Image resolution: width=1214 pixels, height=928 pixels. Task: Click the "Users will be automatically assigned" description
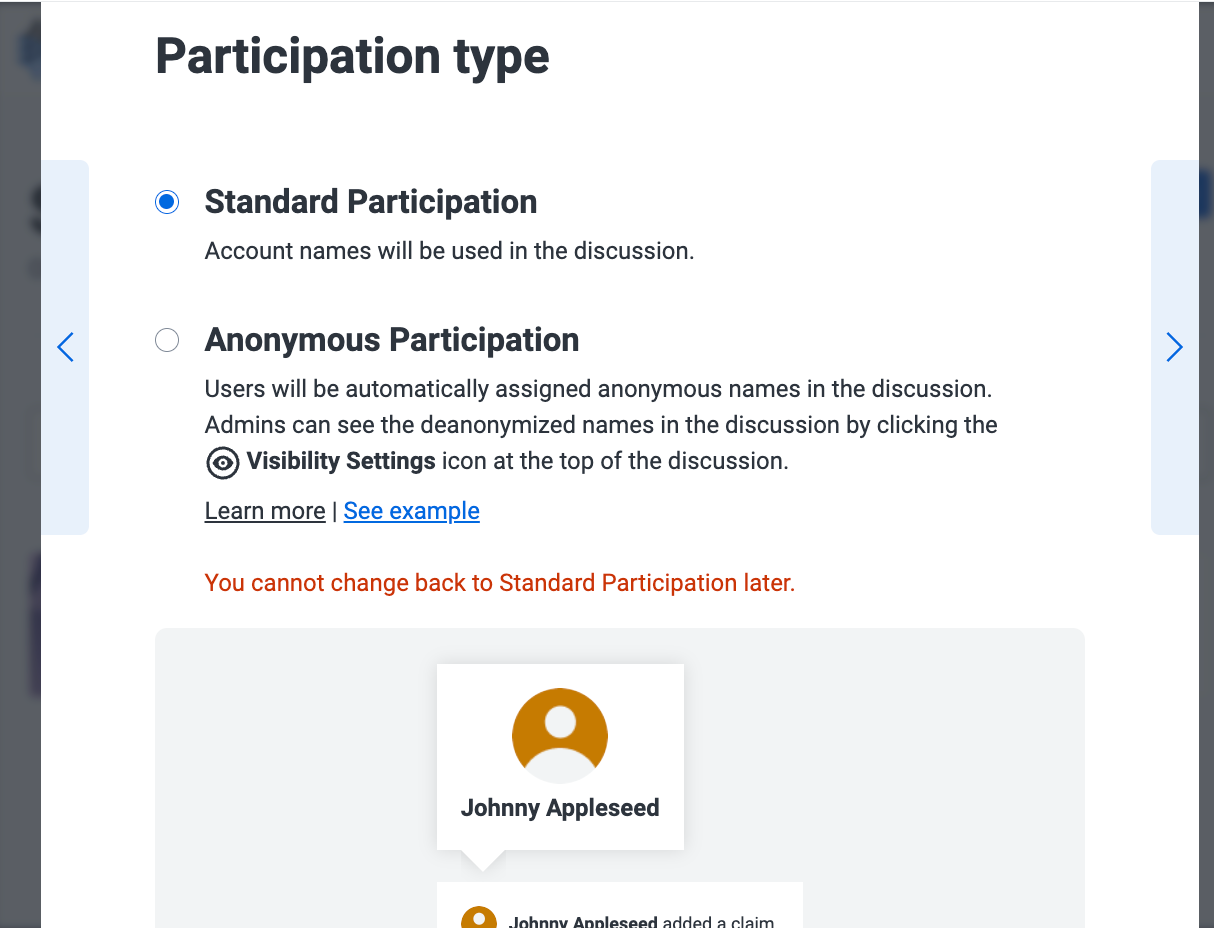(x=598, y=389)
